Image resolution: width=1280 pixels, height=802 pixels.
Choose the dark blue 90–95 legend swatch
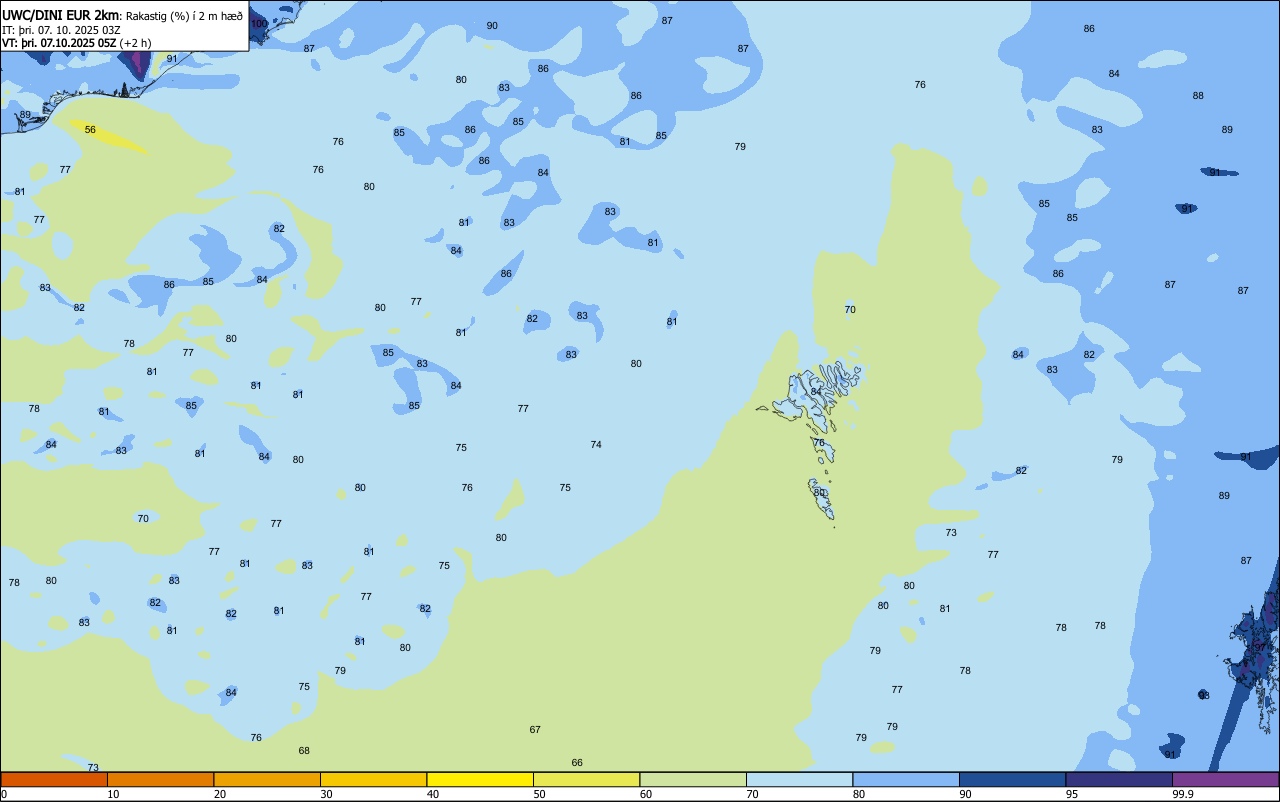(x=1012, y=779)
